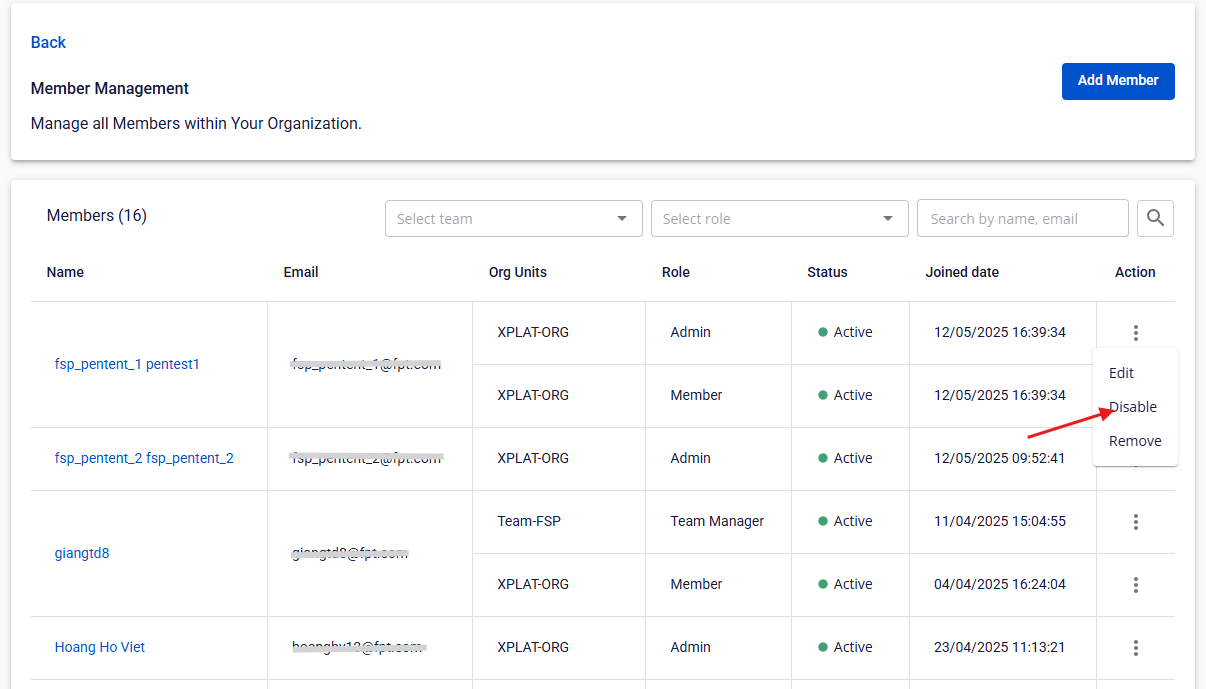Click the Joined date column header
The image size is (1206, 689).
tap(962, 272)
